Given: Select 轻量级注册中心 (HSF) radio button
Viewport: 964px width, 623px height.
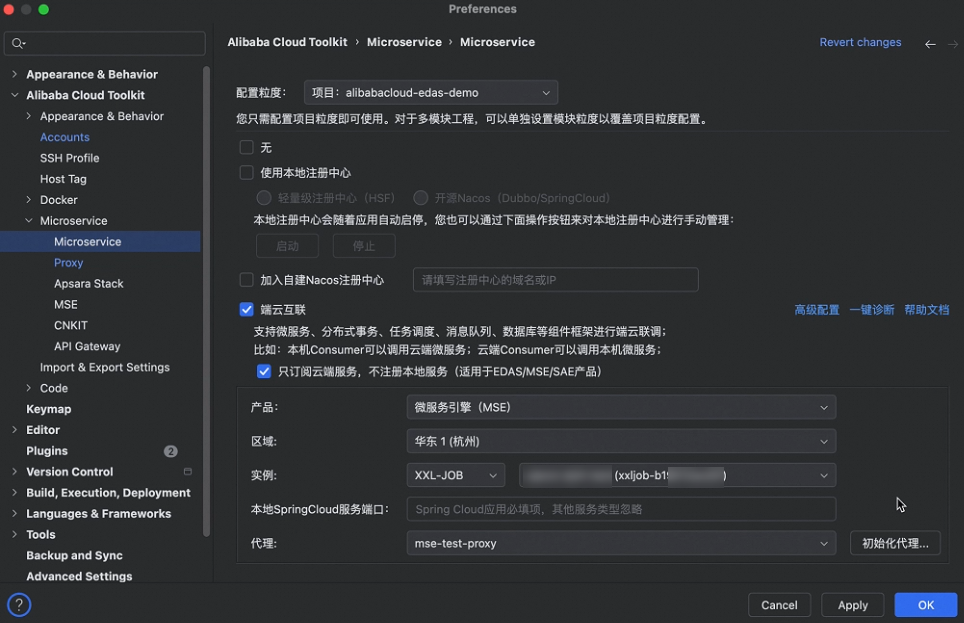Looking at the screenshot, I should click(x=264, y=198).
